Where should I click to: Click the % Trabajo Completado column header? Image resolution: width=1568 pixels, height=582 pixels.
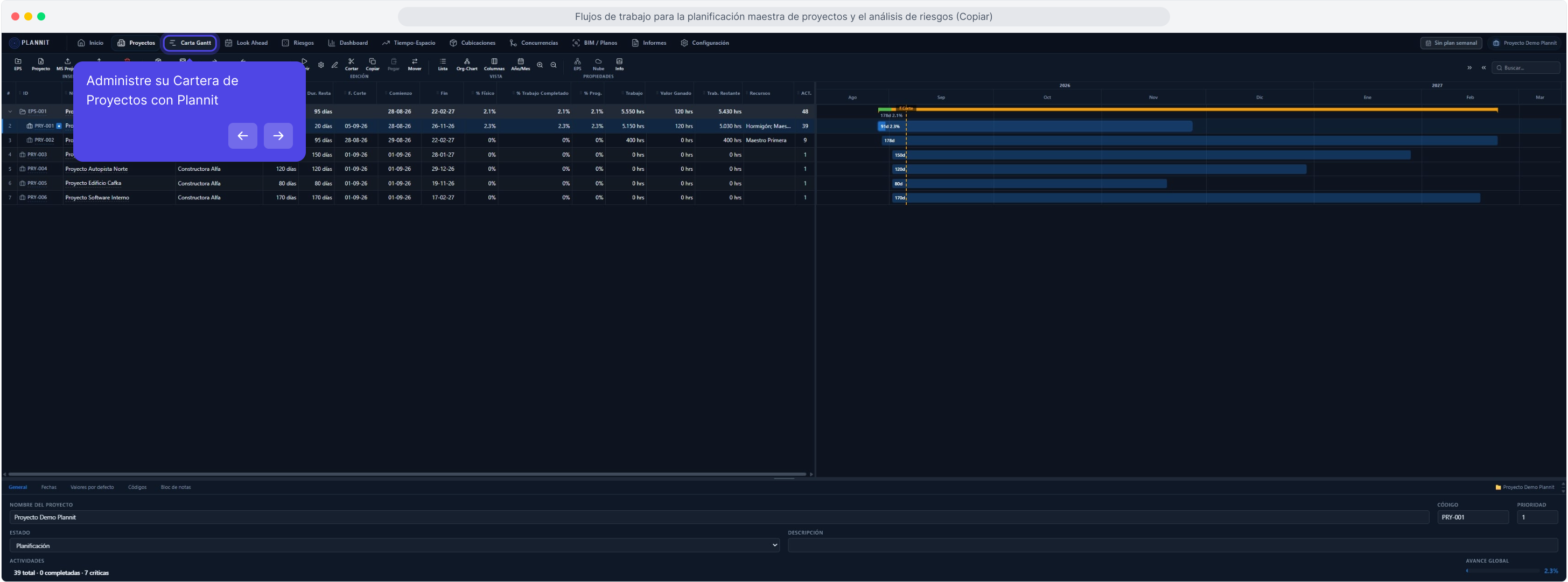point(542,93)
